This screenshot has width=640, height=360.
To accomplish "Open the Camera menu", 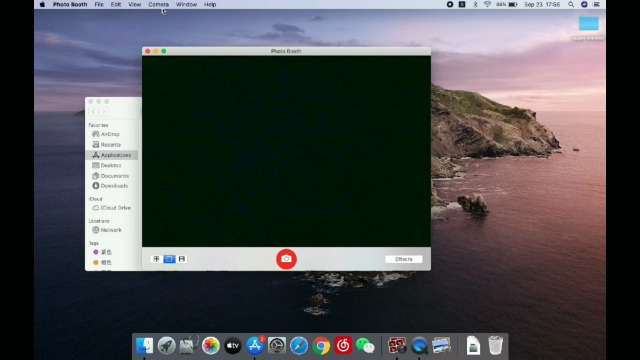I will tap(158, 4).
